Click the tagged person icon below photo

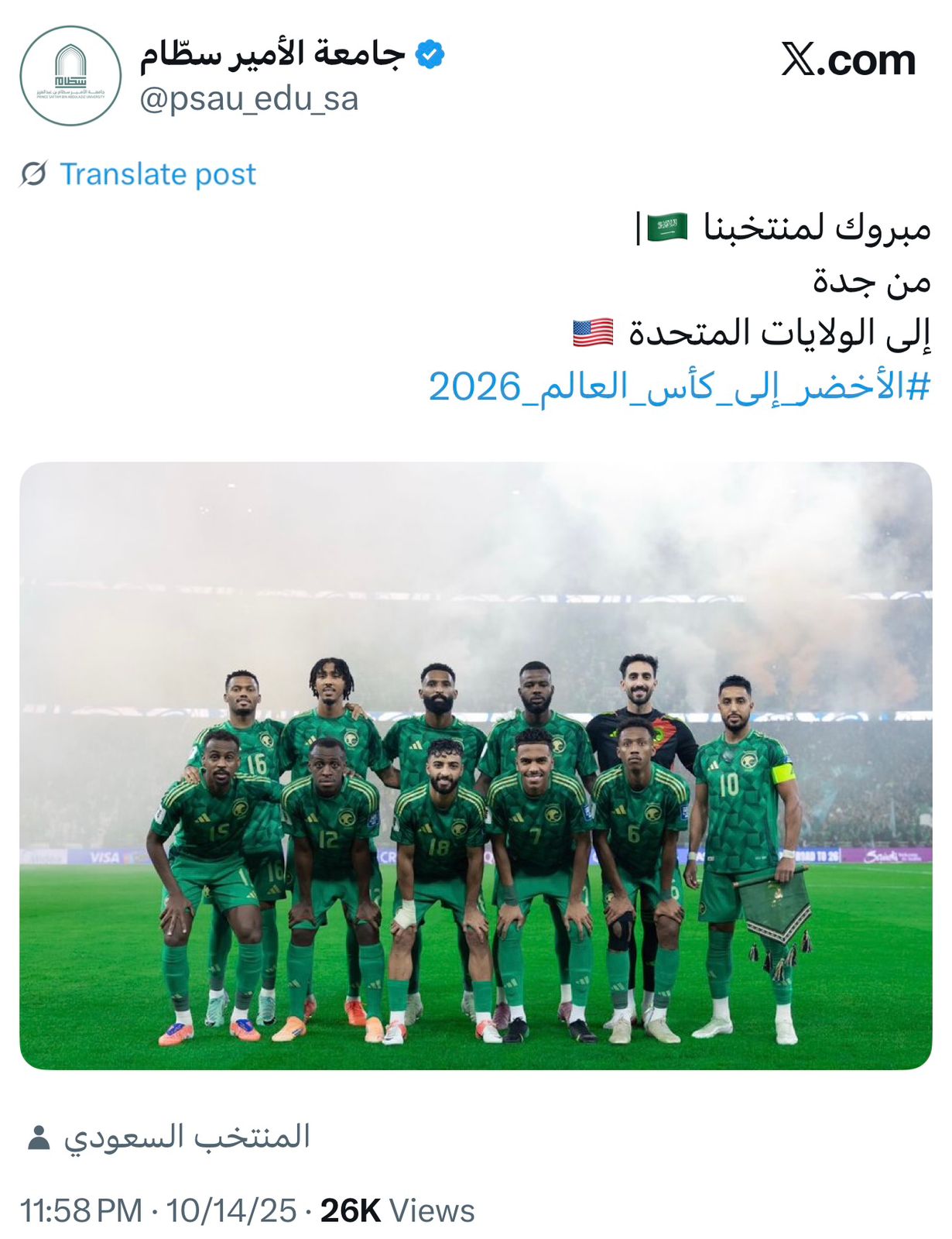tap(38, 1138)
